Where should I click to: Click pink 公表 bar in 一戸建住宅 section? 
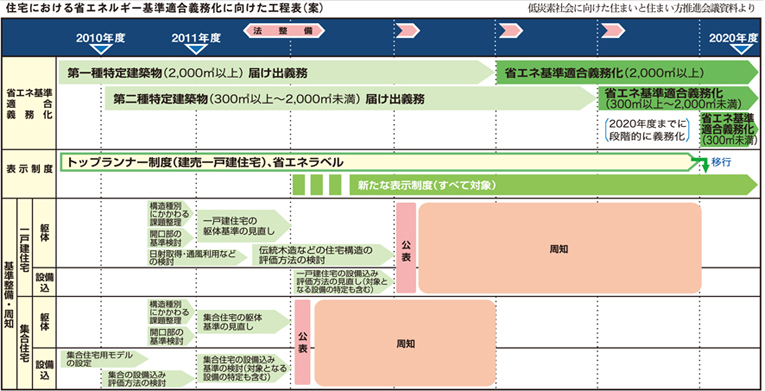406,248
